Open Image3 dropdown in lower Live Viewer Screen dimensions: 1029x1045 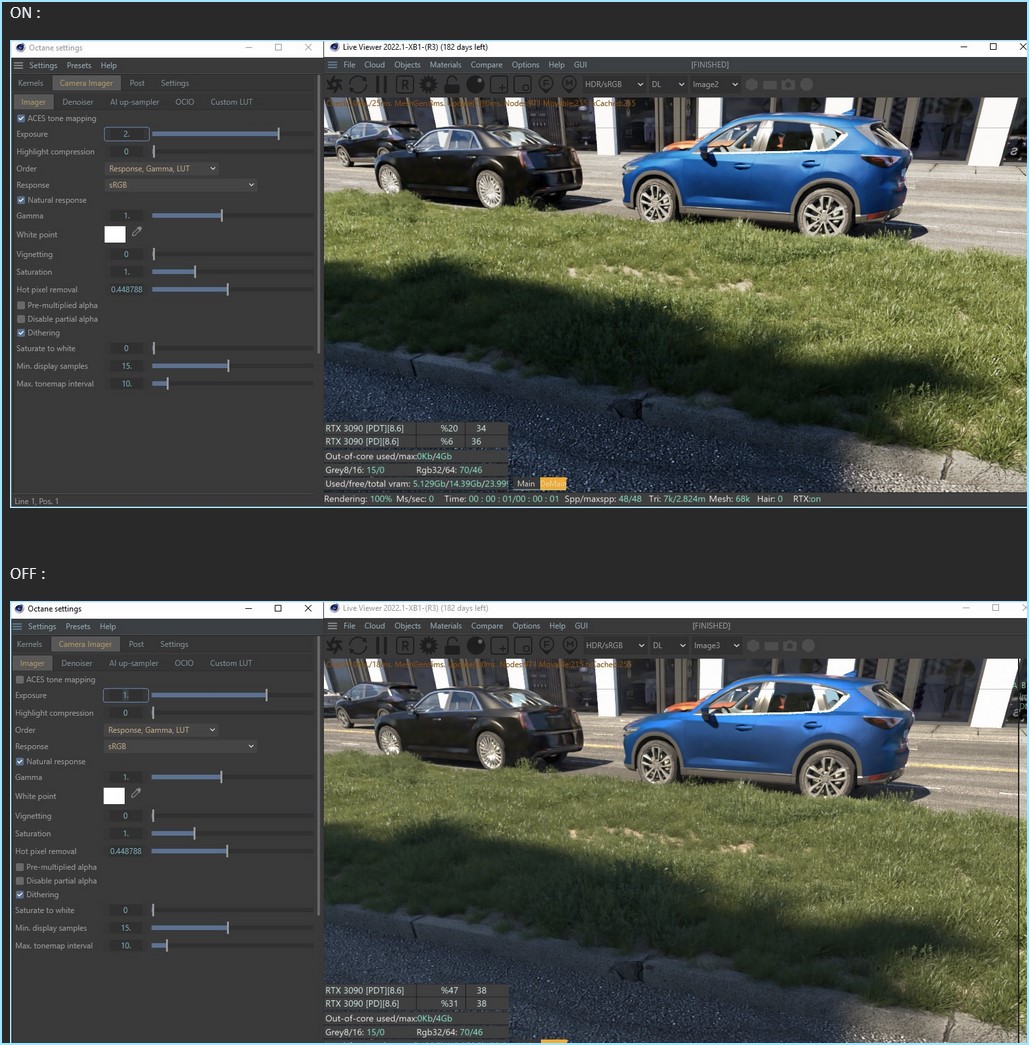click(x=716, y=646)
